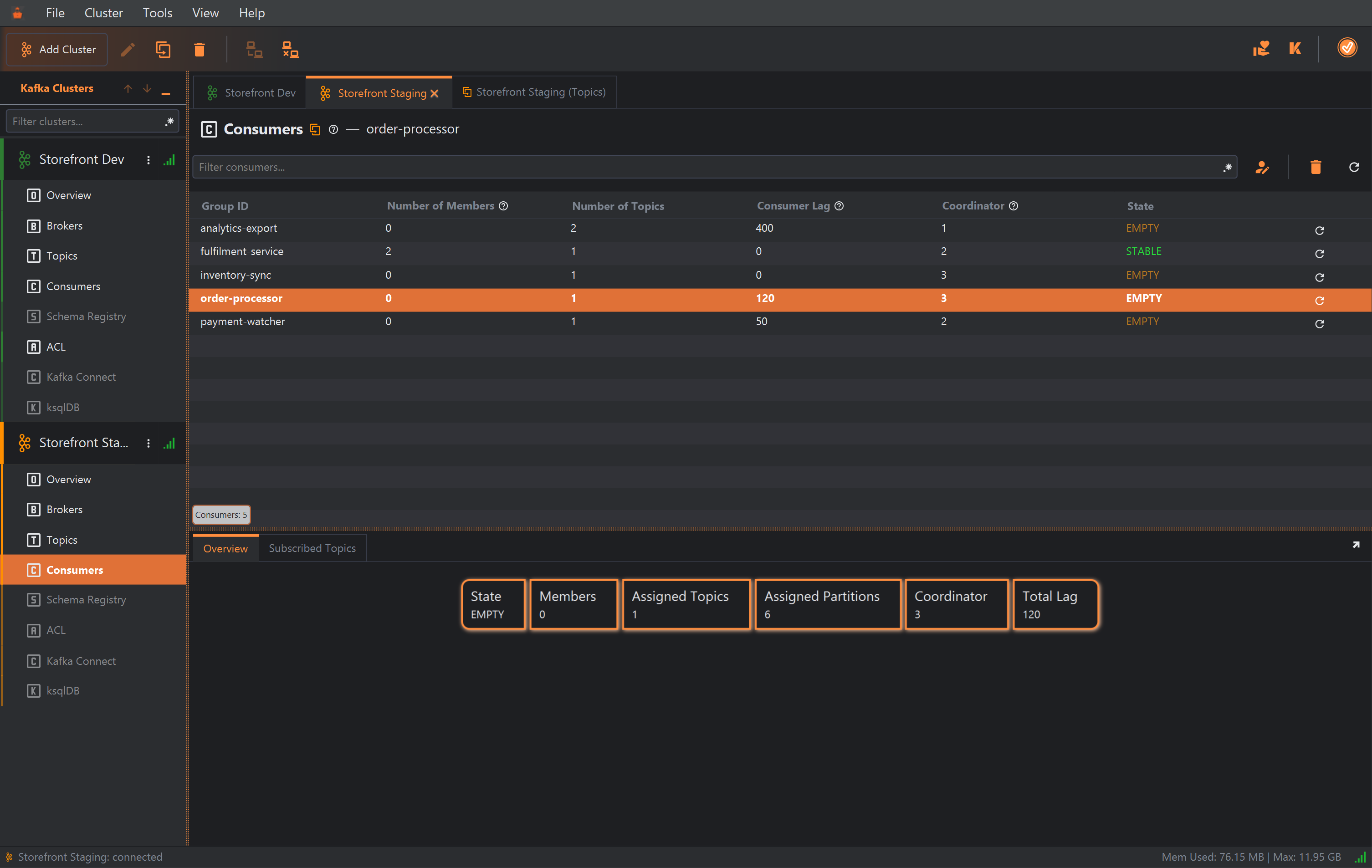
Task: Open the View menu
Action: coord(205,13)
